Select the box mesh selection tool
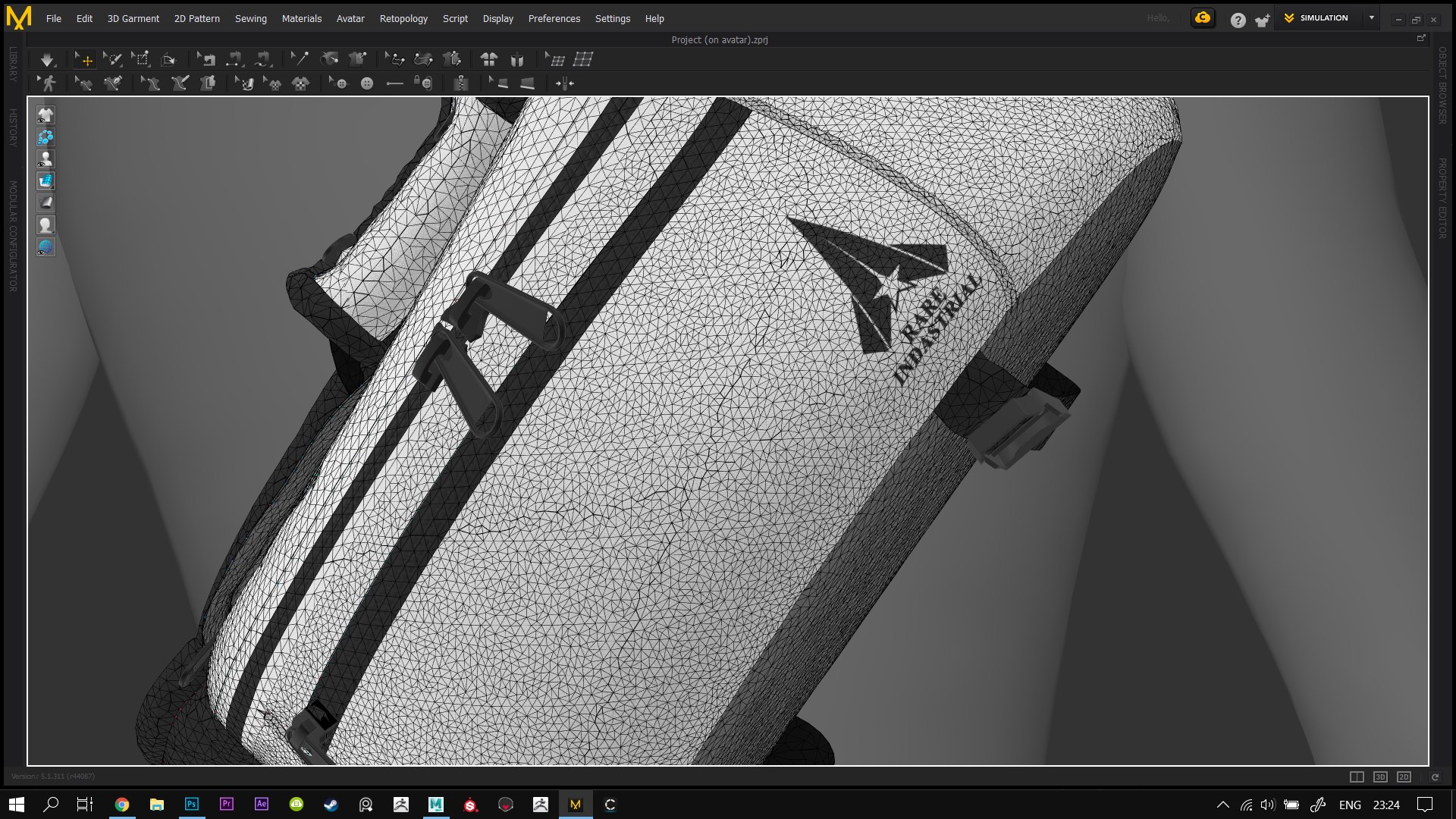Viewport: 1456px width, 819px height. point(140,59)
